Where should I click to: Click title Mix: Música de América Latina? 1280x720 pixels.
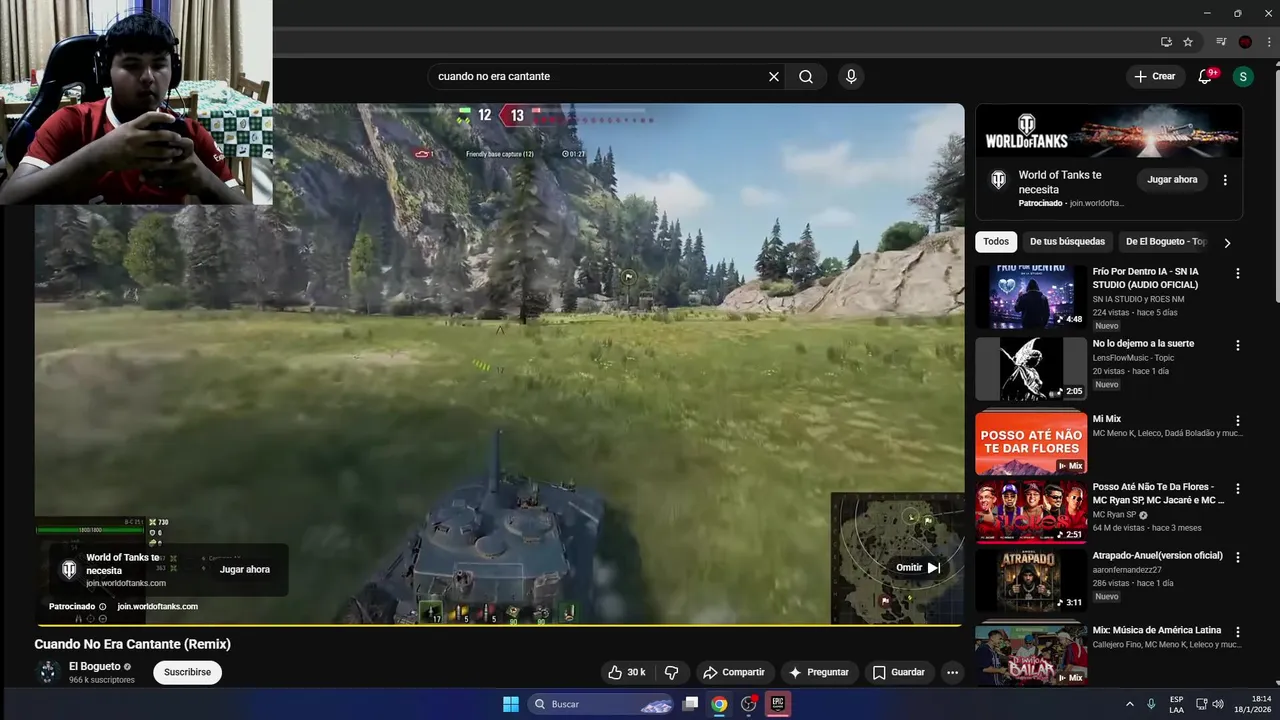click(1157, 630)
